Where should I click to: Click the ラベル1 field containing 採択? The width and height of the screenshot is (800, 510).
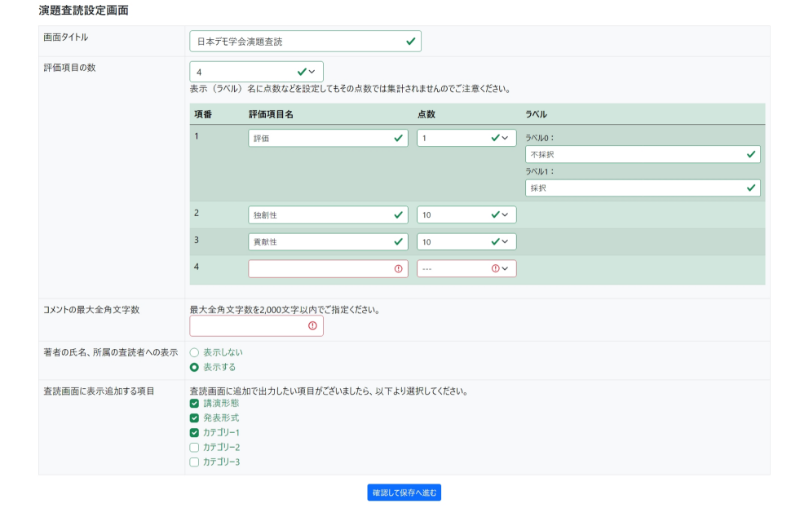coord(642,188)
